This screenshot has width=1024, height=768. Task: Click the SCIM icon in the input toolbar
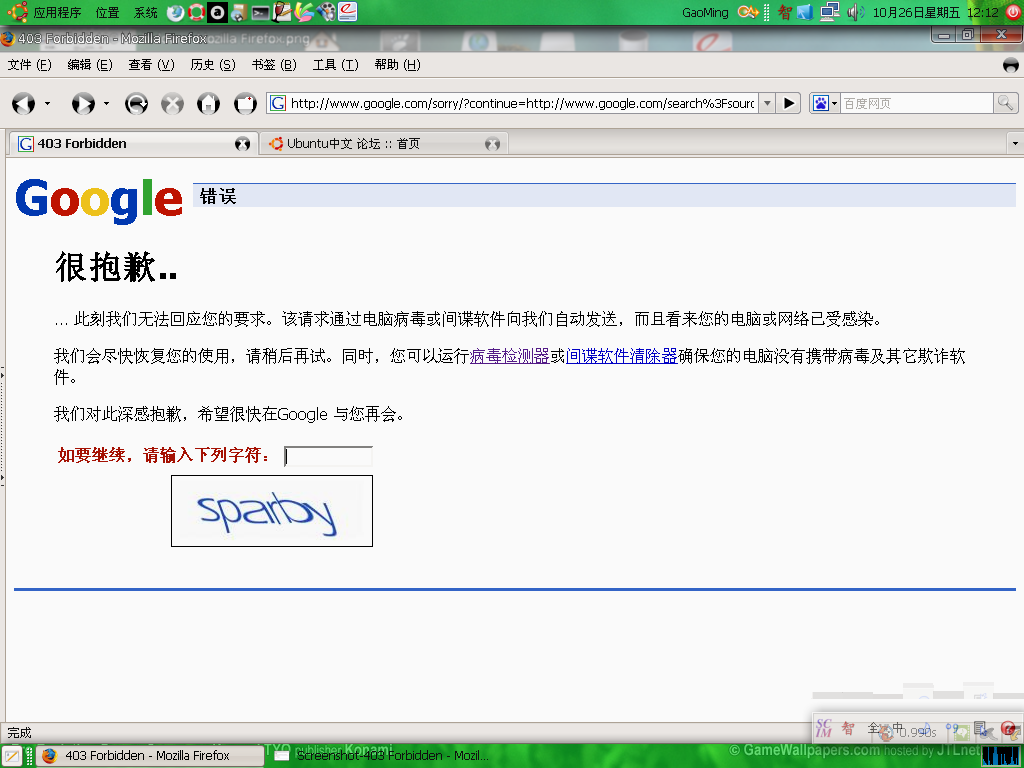824,728
